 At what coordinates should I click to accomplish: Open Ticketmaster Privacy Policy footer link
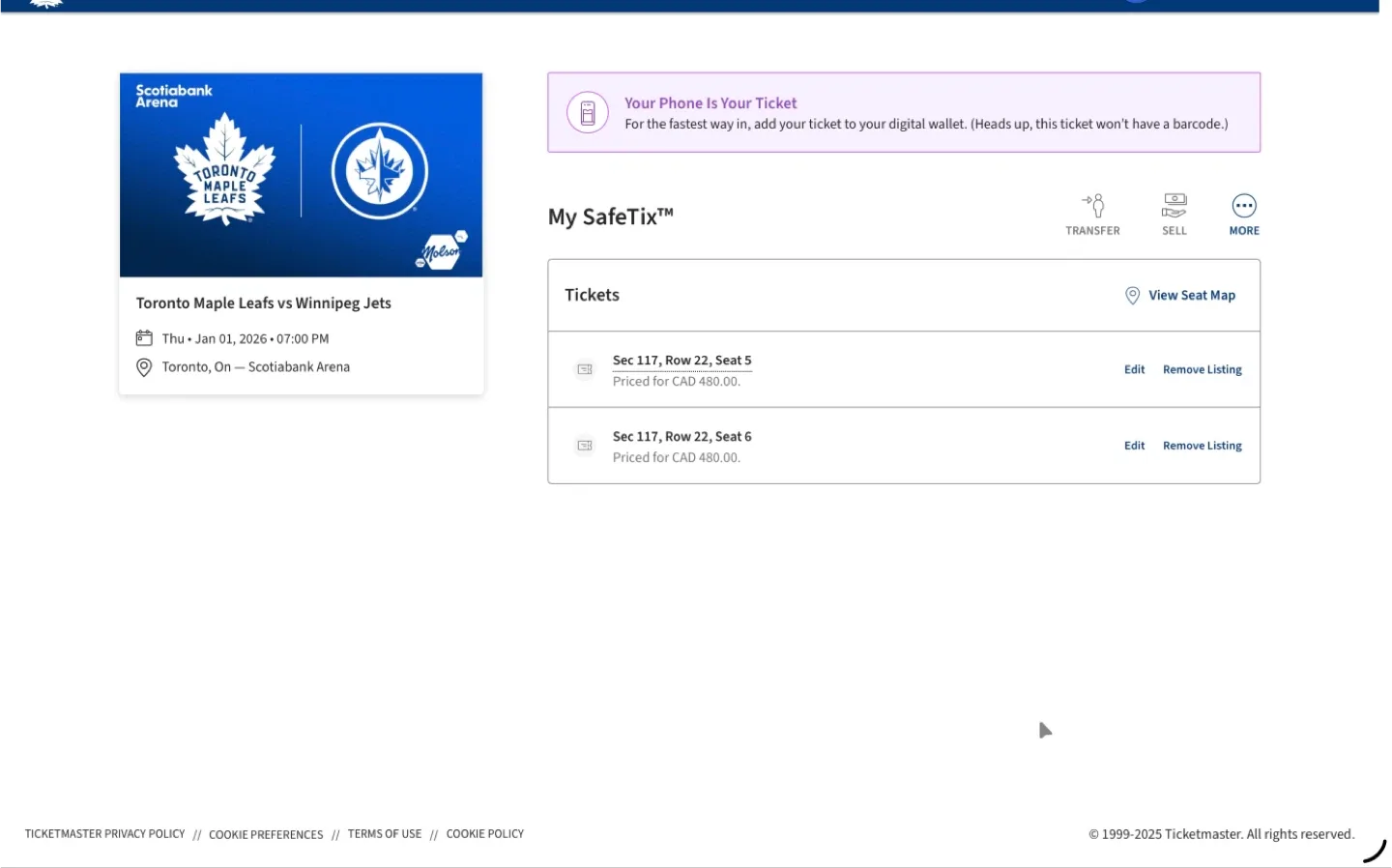click(104, 834)
